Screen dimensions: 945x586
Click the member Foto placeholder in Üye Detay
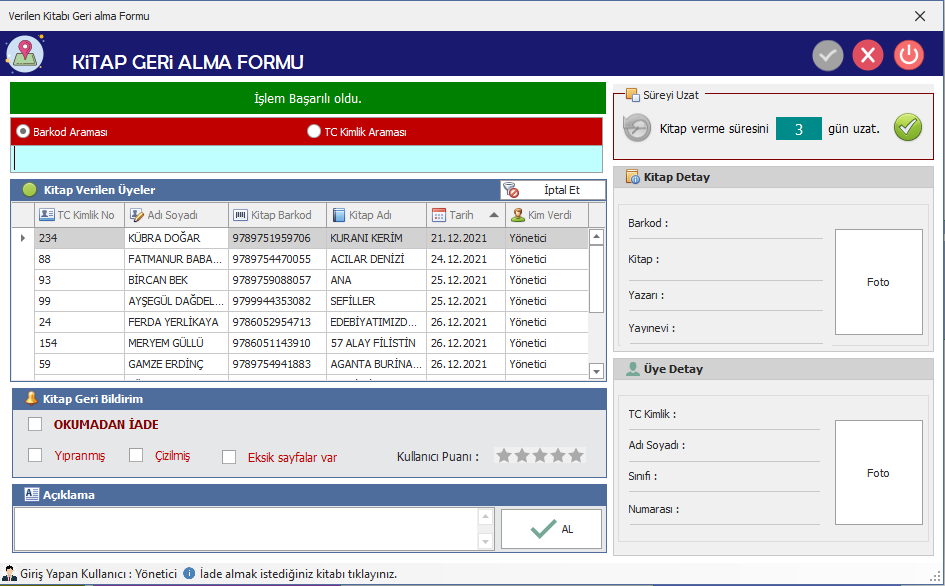click(878, 473)
